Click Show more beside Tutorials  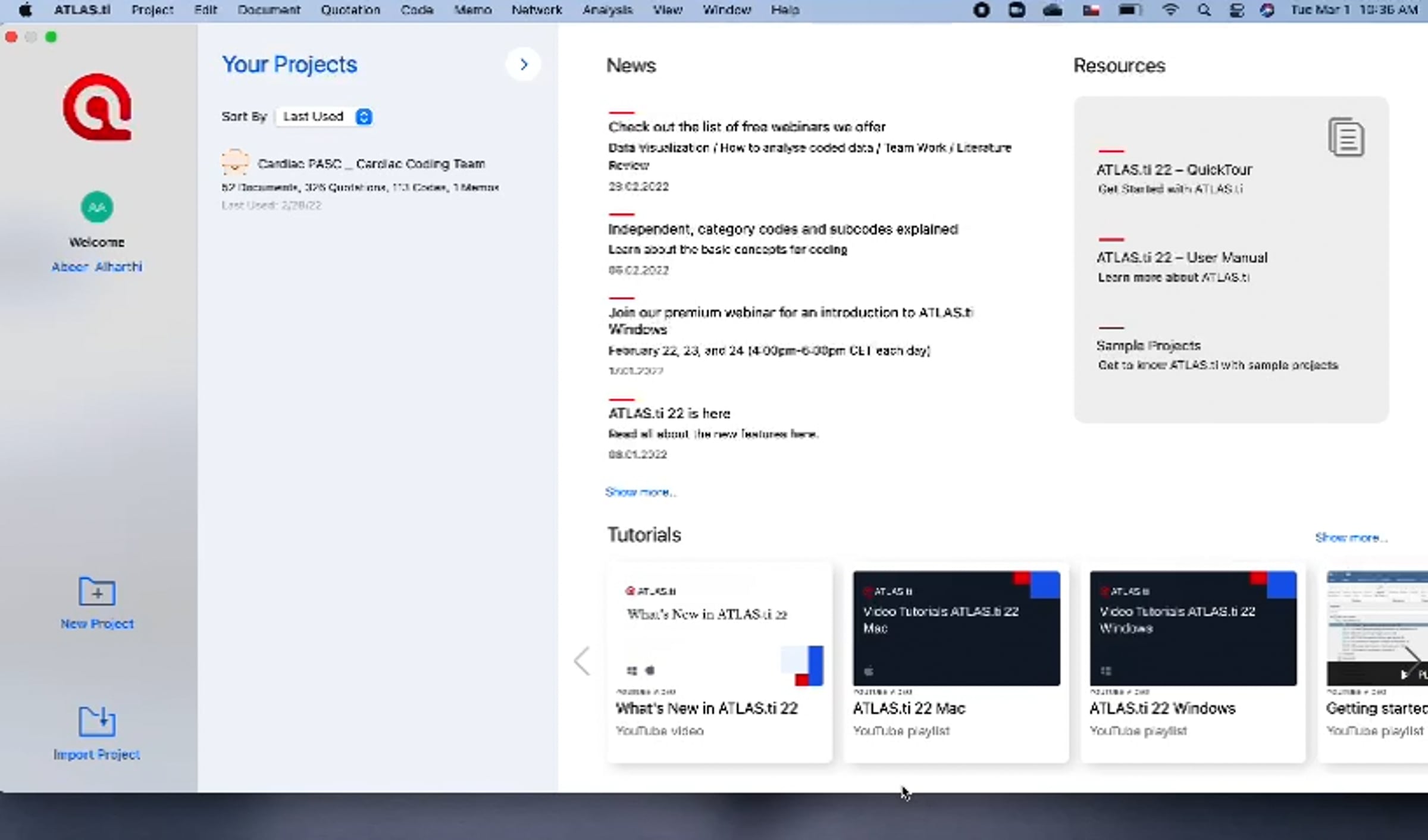click(x=1350, y=538)
